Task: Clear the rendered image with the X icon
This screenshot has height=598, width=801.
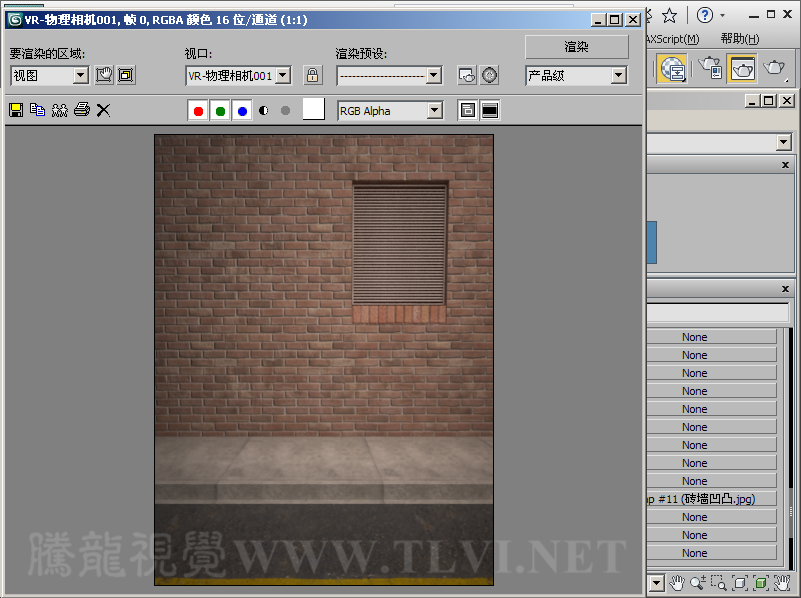Action: point(103,110)
